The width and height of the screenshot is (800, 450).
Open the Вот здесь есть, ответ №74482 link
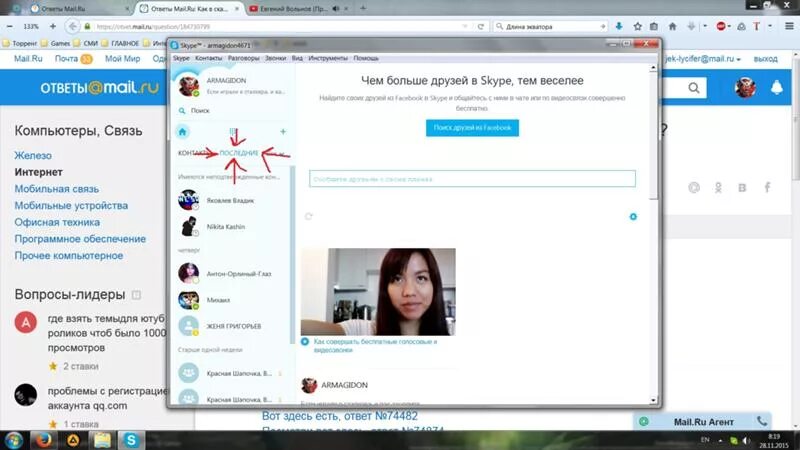(x=340, y=416)
